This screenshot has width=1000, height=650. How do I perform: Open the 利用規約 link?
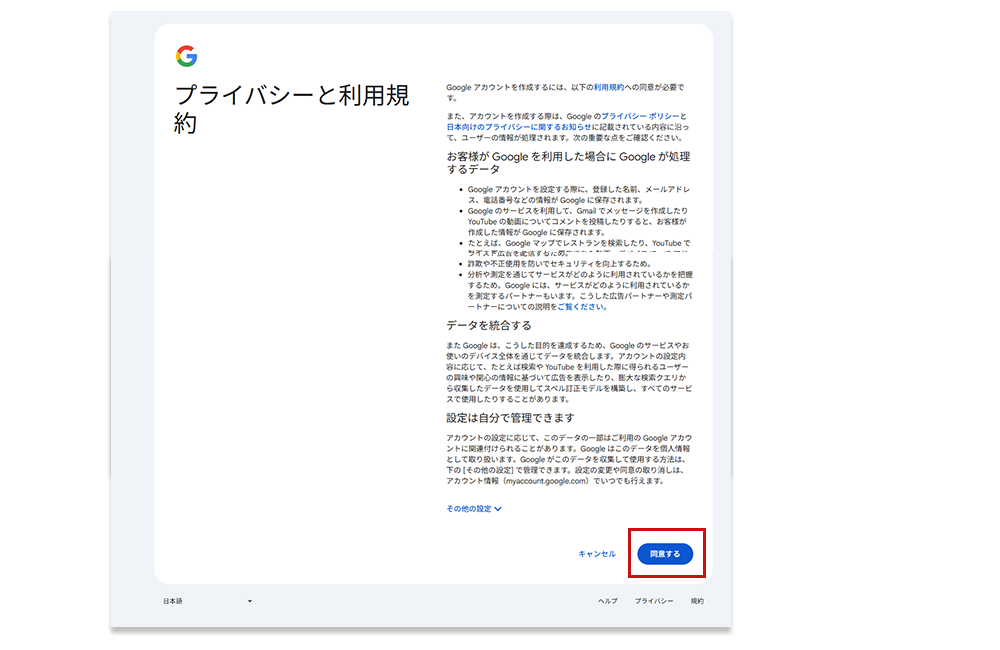(608, 87)
